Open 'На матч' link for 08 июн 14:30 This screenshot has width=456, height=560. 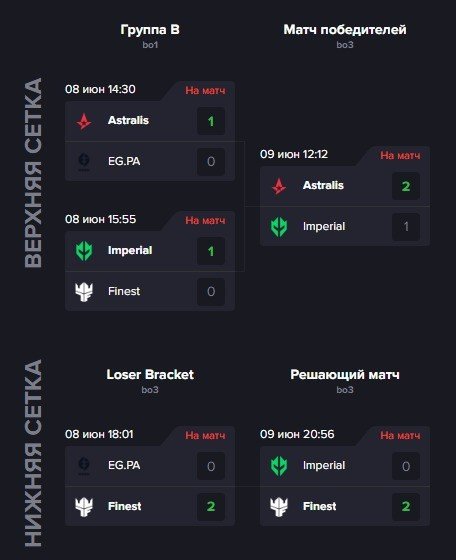(205, 90)
